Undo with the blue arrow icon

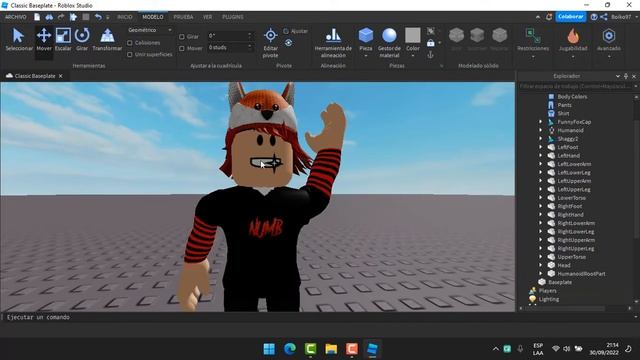pyautogui.click(x=98, y=17)
